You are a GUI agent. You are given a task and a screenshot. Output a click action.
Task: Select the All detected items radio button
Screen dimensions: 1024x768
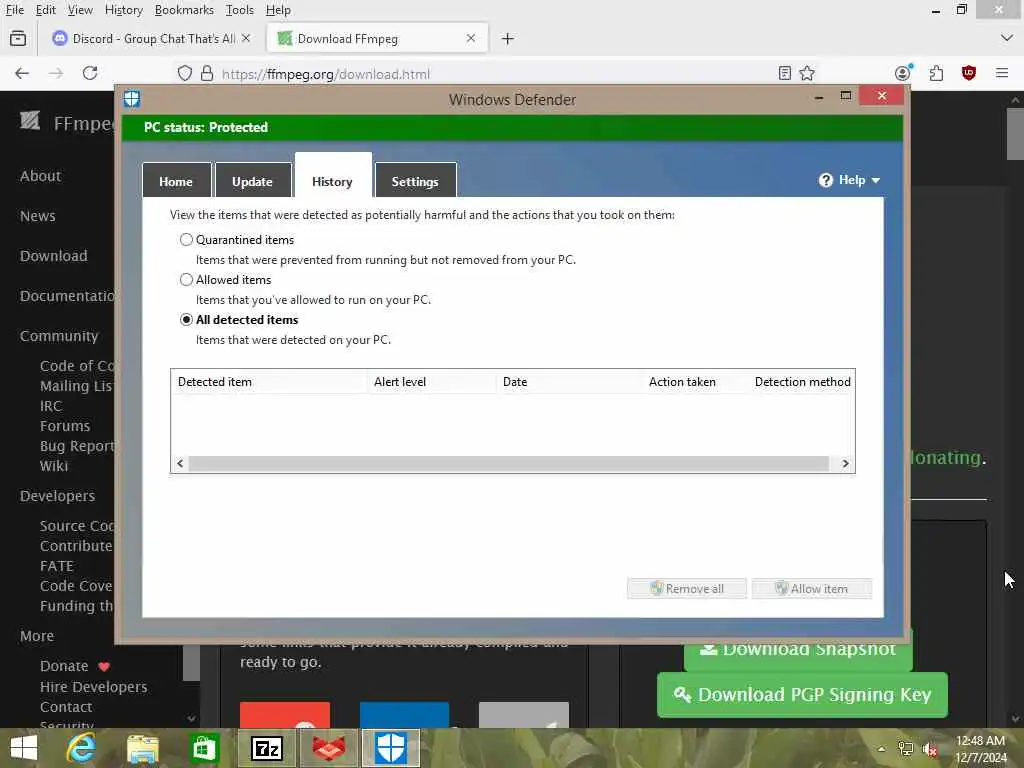pyautogui.click(x=186, y=320)
